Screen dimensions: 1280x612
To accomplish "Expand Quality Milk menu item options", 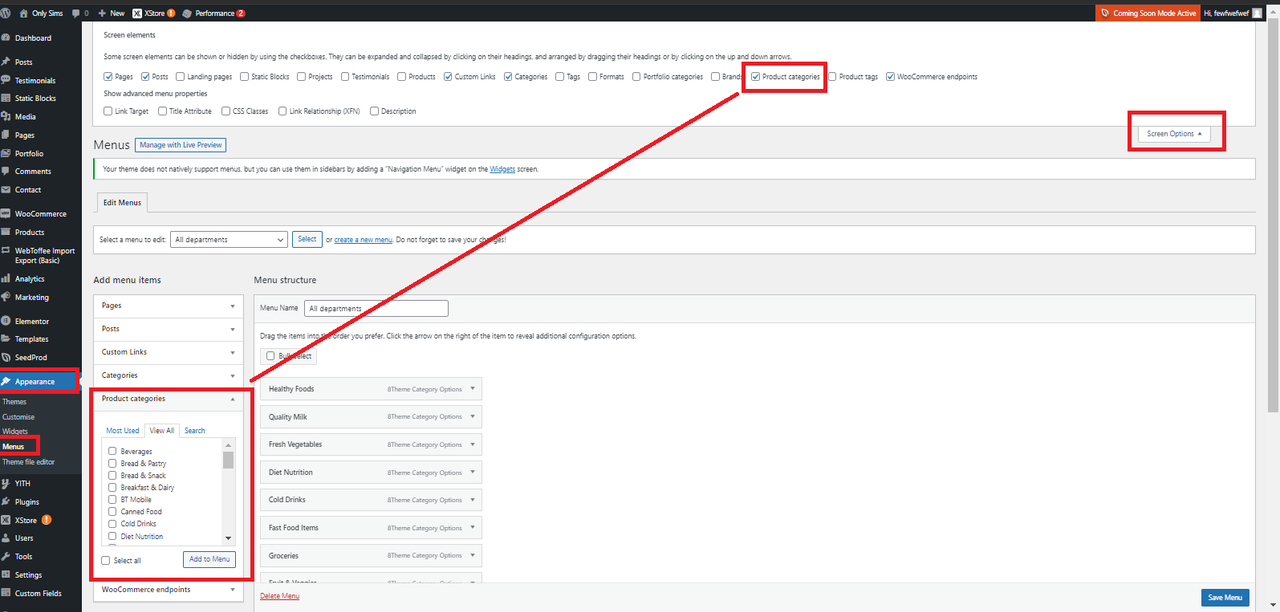I will pos(473,417).
